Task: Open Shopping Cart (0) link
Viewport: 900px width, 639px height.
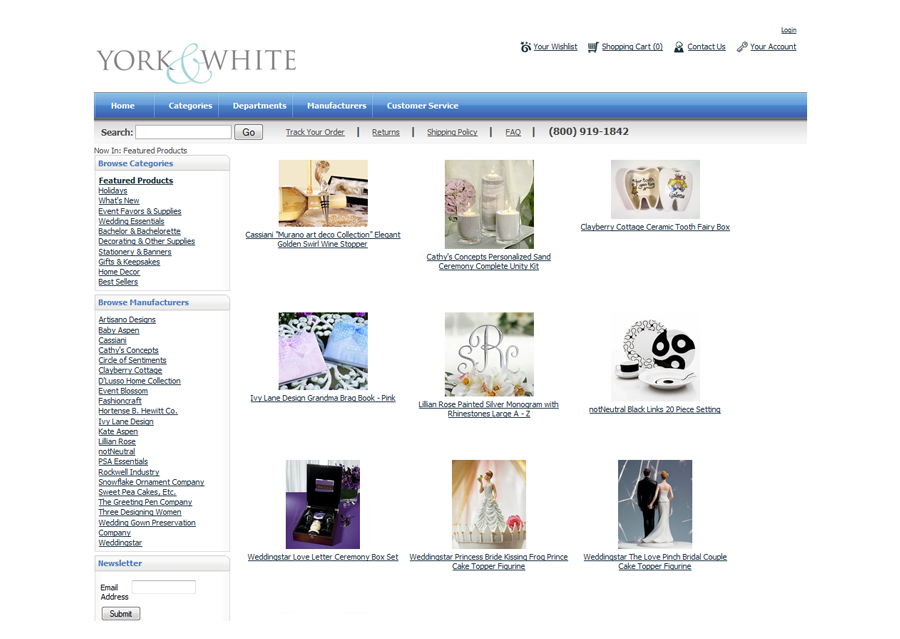Action: (632, 47)
